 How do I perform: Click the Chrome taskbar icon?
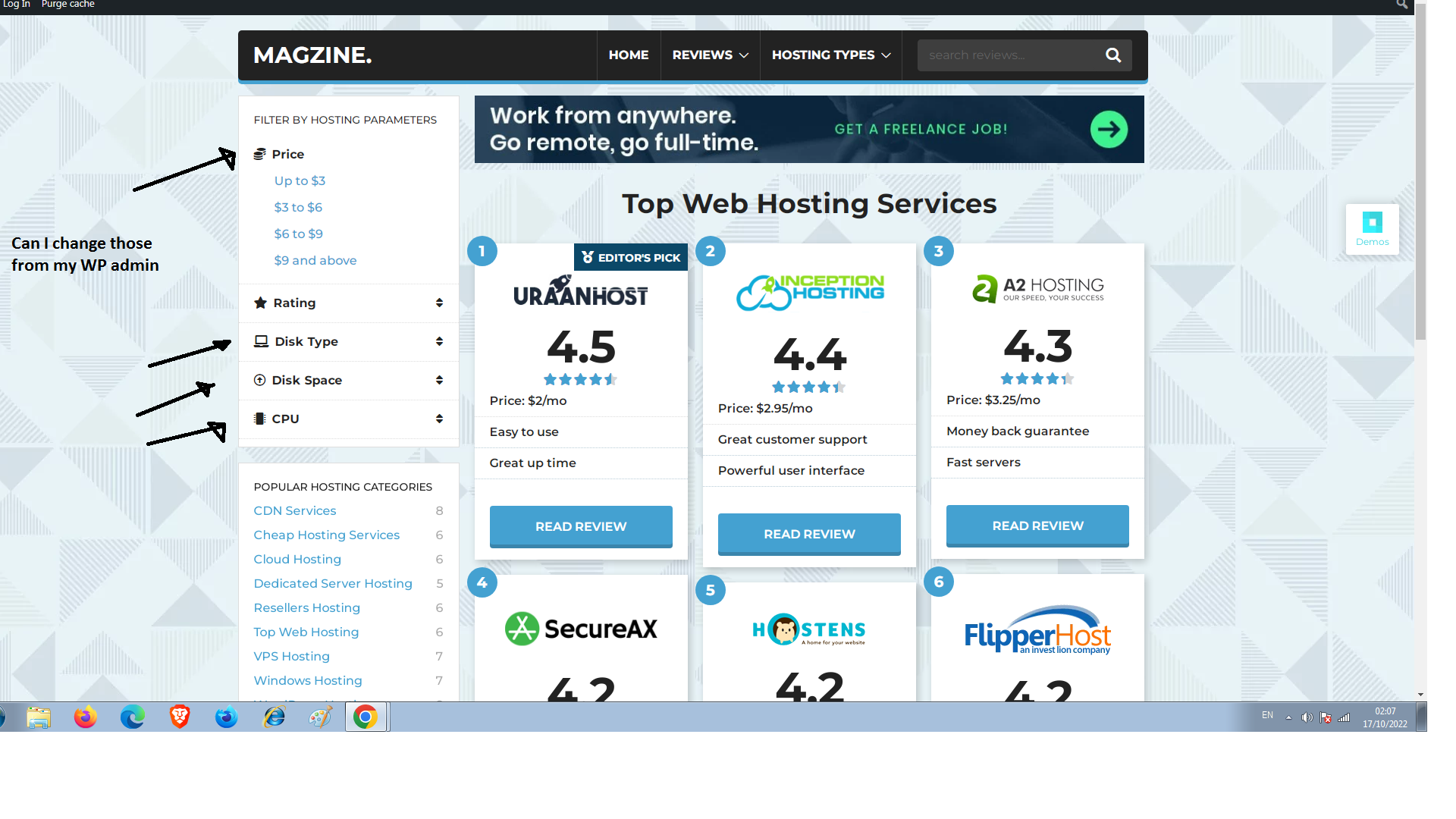[366, 717]
